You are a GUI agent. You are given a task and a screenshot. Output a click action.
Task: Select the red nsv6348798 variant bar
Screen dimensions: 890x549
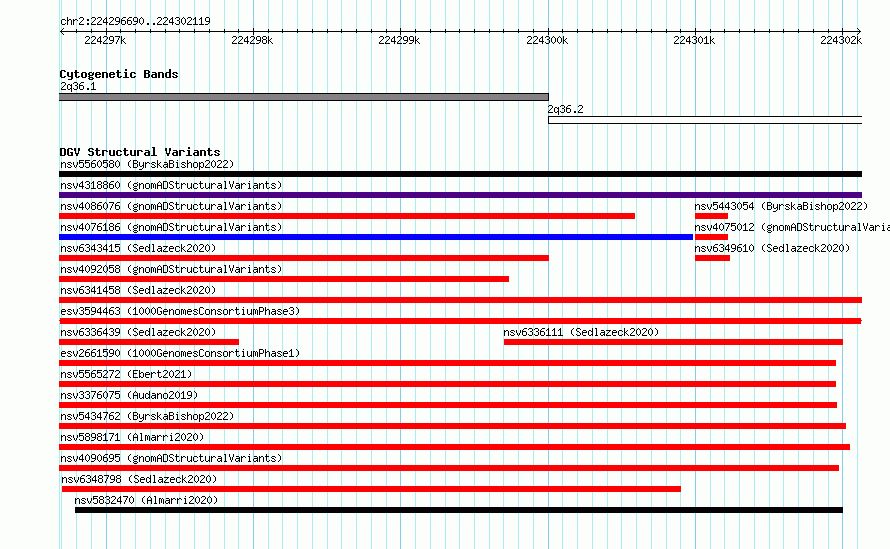pyautogui.click(x=371, y=489)
